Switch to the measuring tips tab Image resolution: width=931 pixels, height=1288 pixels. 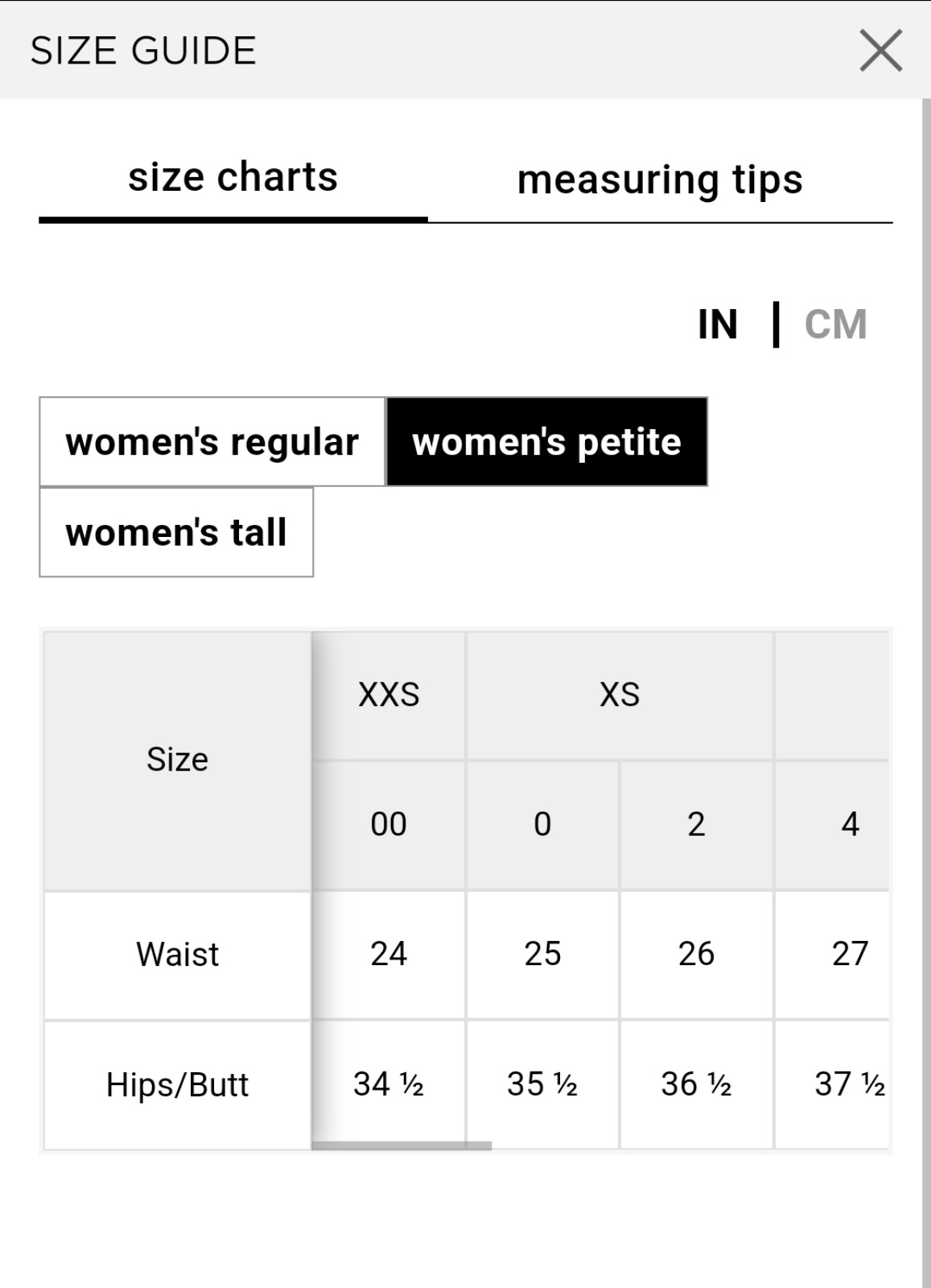pos(660,179)
